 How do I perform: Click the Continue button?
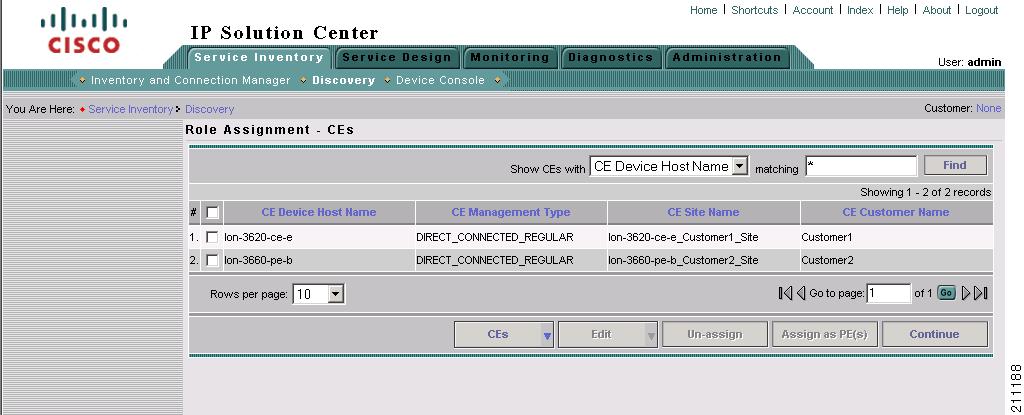(x=935, y=335)
